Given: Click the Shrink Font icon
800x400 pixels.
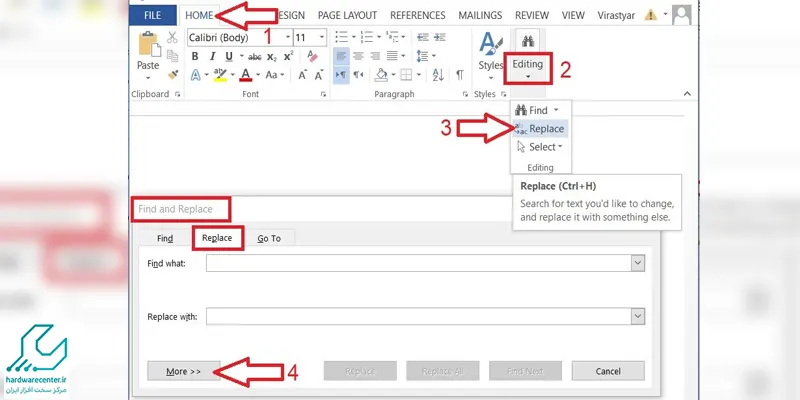Looking at the screenshot, I should click(x=319, y=75).
